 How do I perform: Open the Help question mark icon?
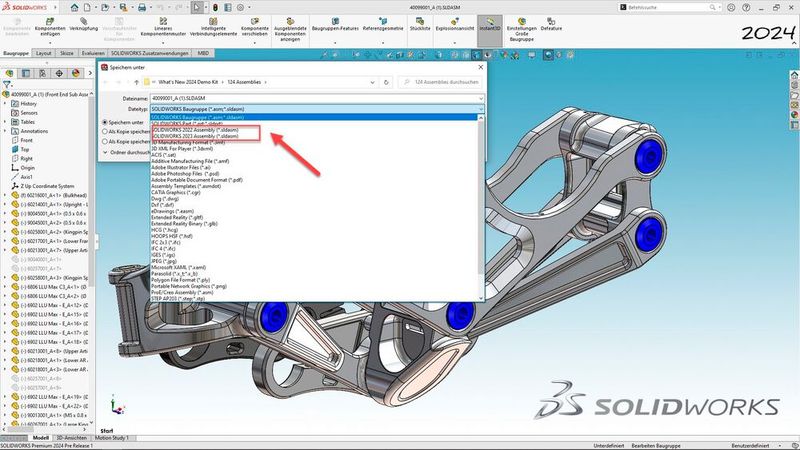[746, 8]
